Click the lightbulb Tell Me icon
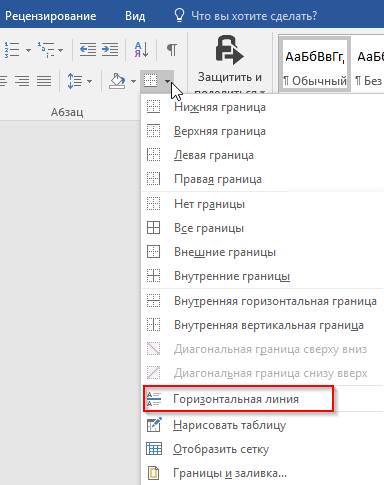The width and height of the screenshot is (384, 485). [x=179, y=15]
